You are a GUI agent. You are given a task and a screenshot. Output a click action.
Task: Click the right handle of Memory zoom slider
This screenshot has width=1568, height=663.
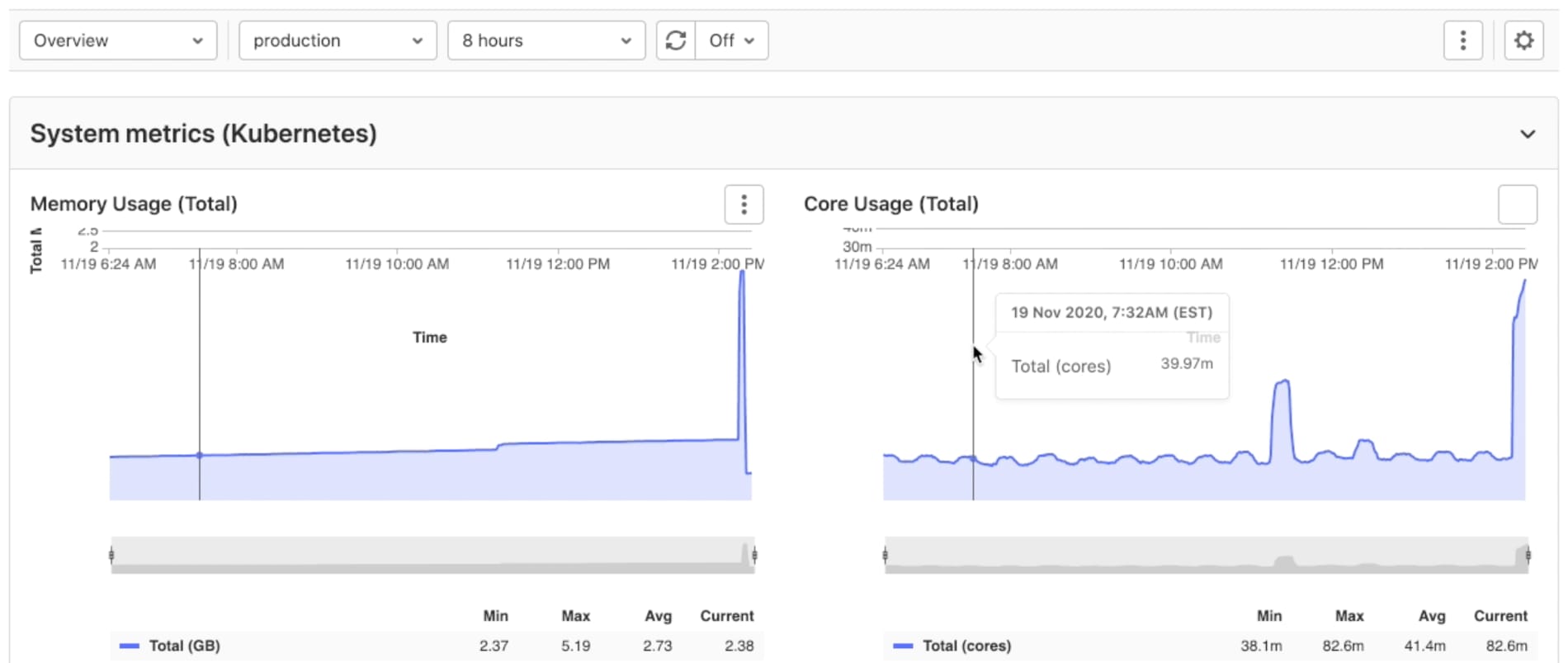755,555
